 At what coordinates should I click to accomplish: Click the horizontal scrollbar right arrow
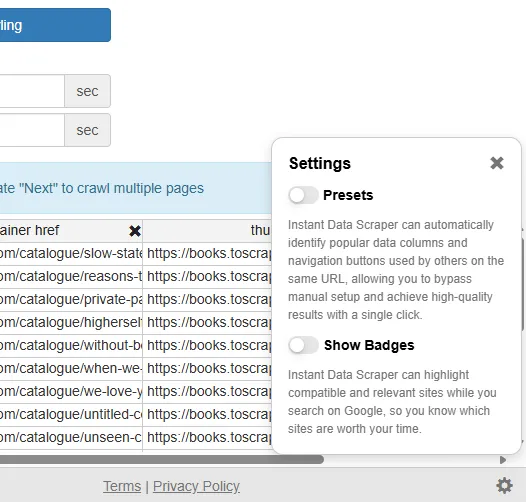tap(503, 460)
